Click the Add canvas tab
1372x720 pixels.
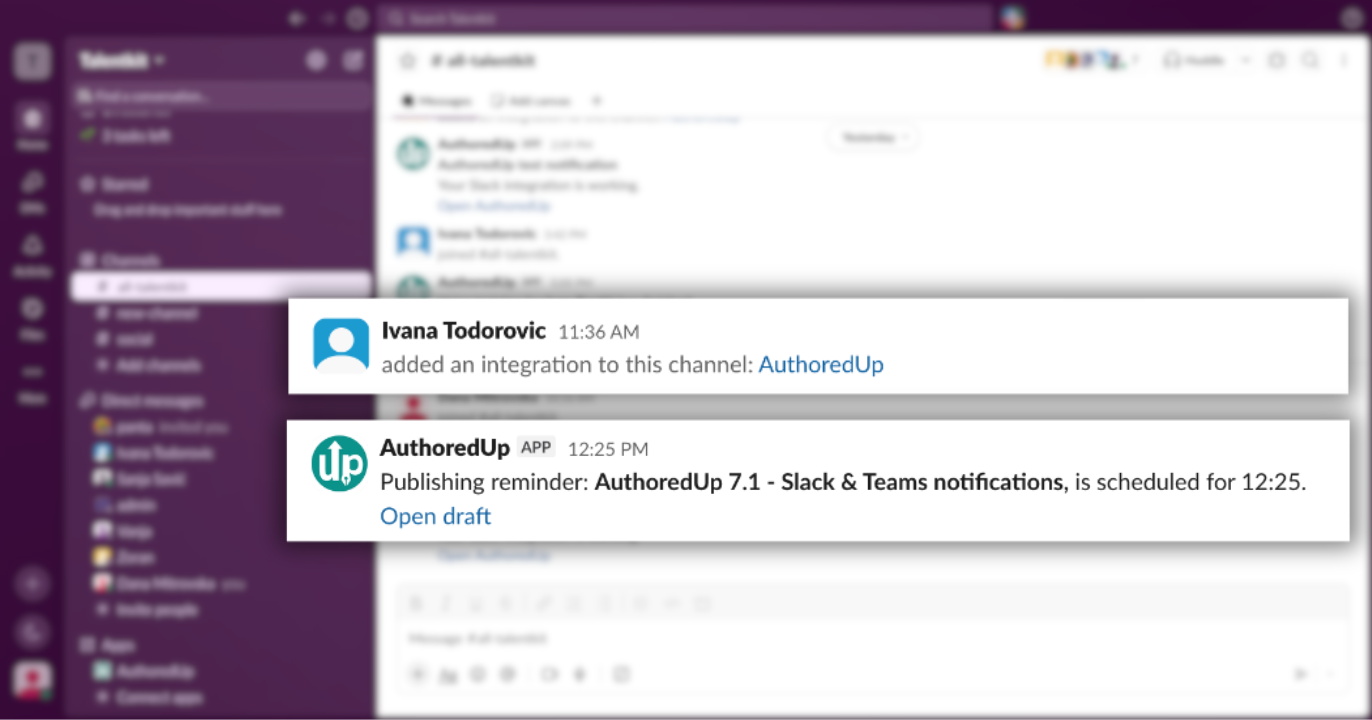coord(530,101)
